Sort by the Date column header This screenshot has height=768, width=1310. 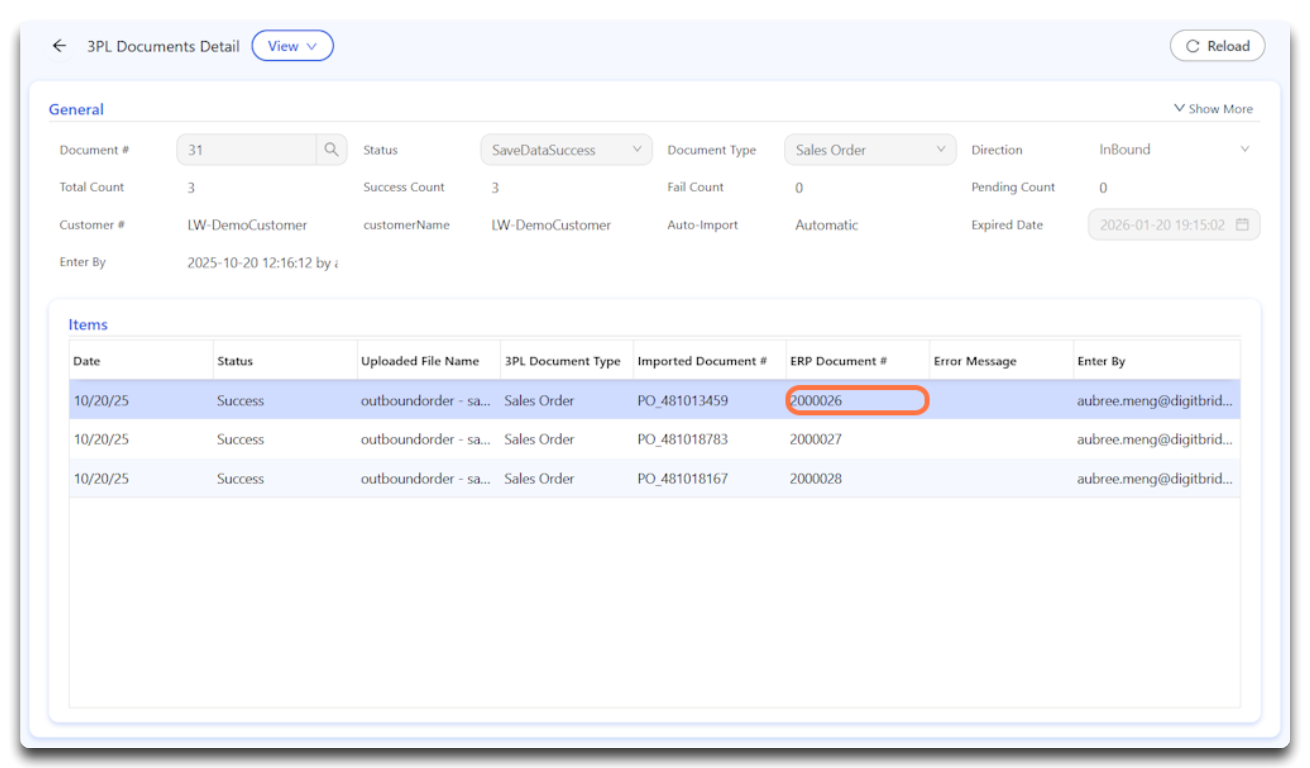87,361
